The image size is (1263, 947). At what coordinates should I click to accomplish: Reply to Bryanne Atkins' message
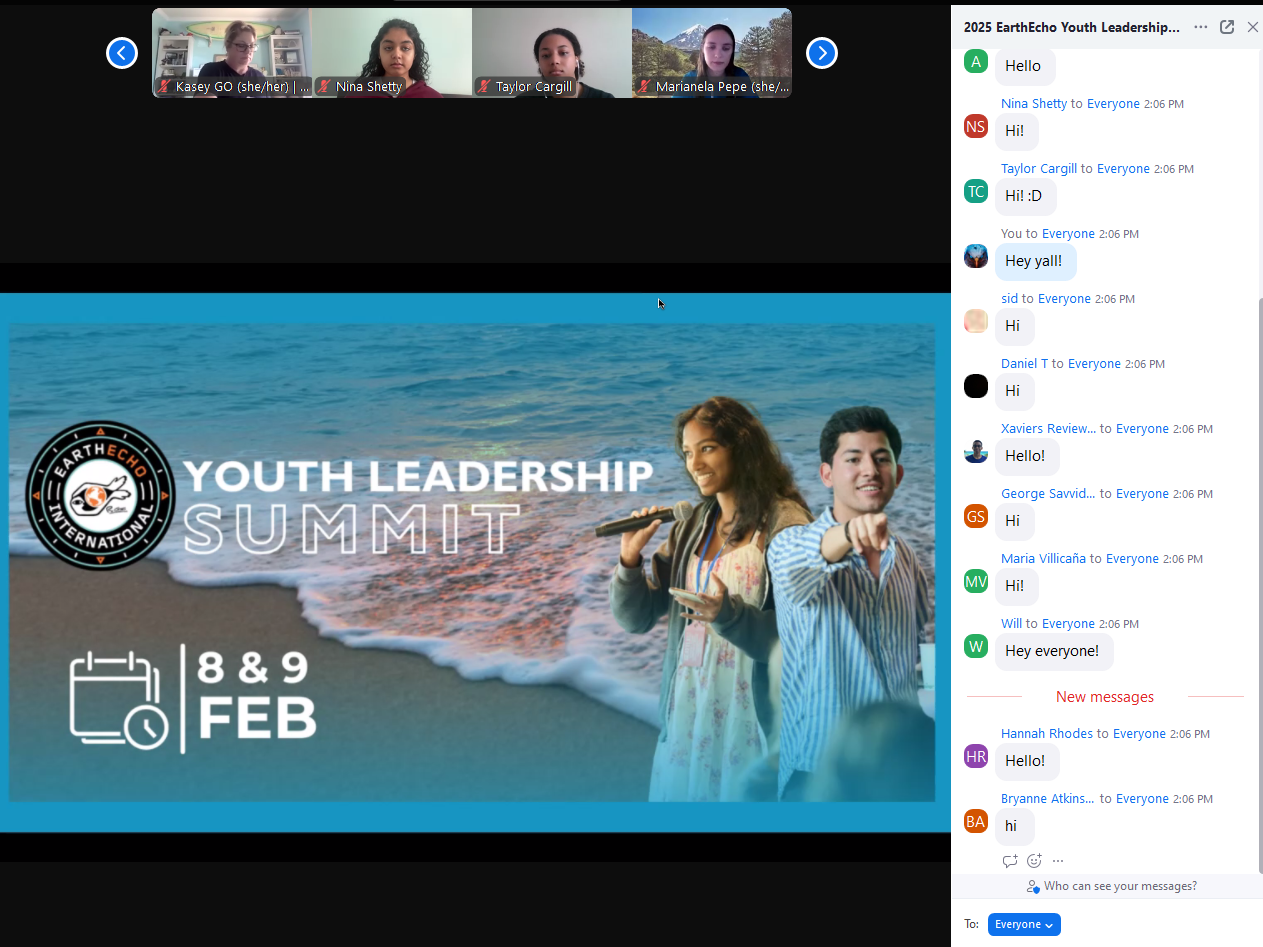[x=1010, y=861]
